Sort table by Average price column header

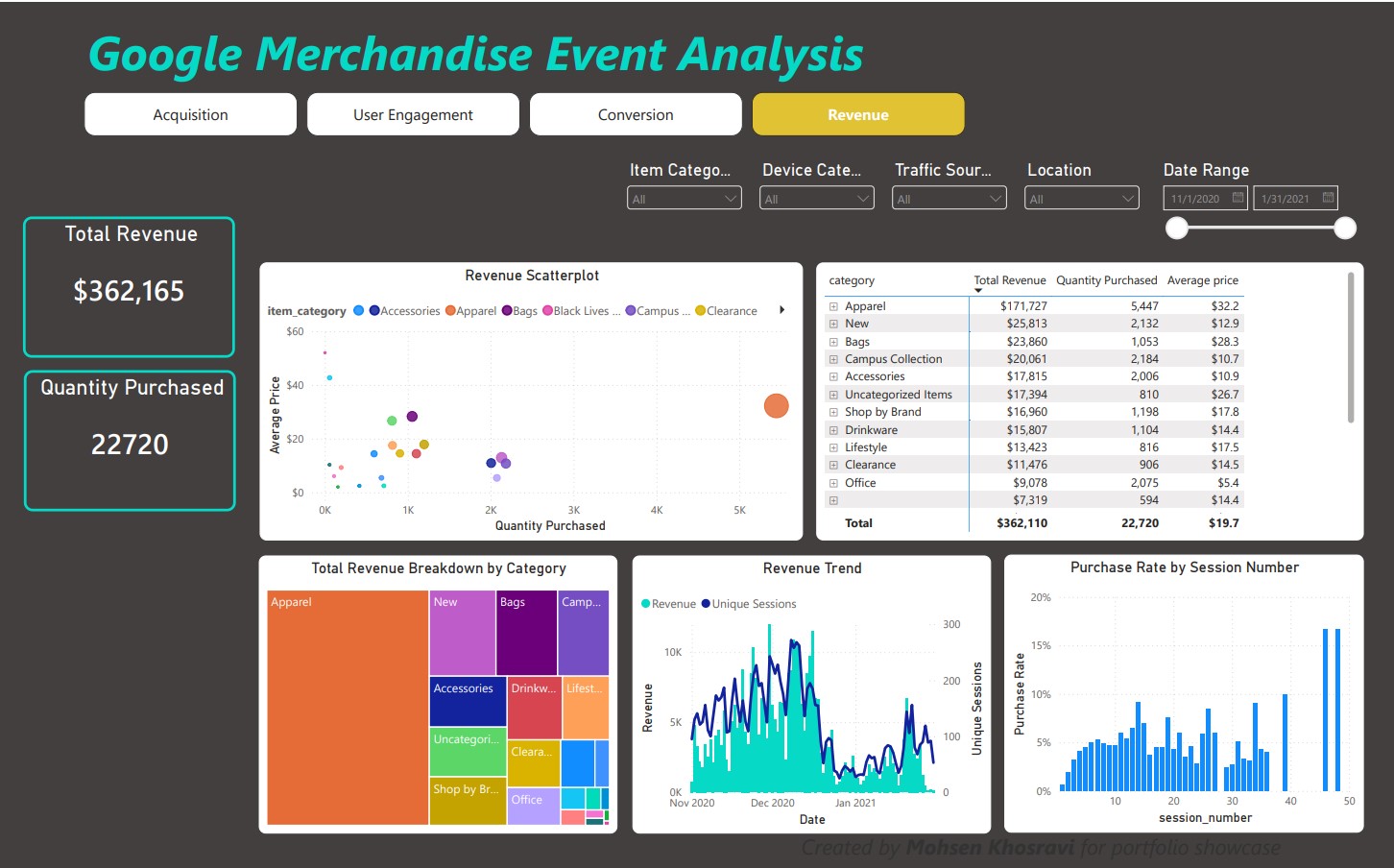pos(1203,280)
